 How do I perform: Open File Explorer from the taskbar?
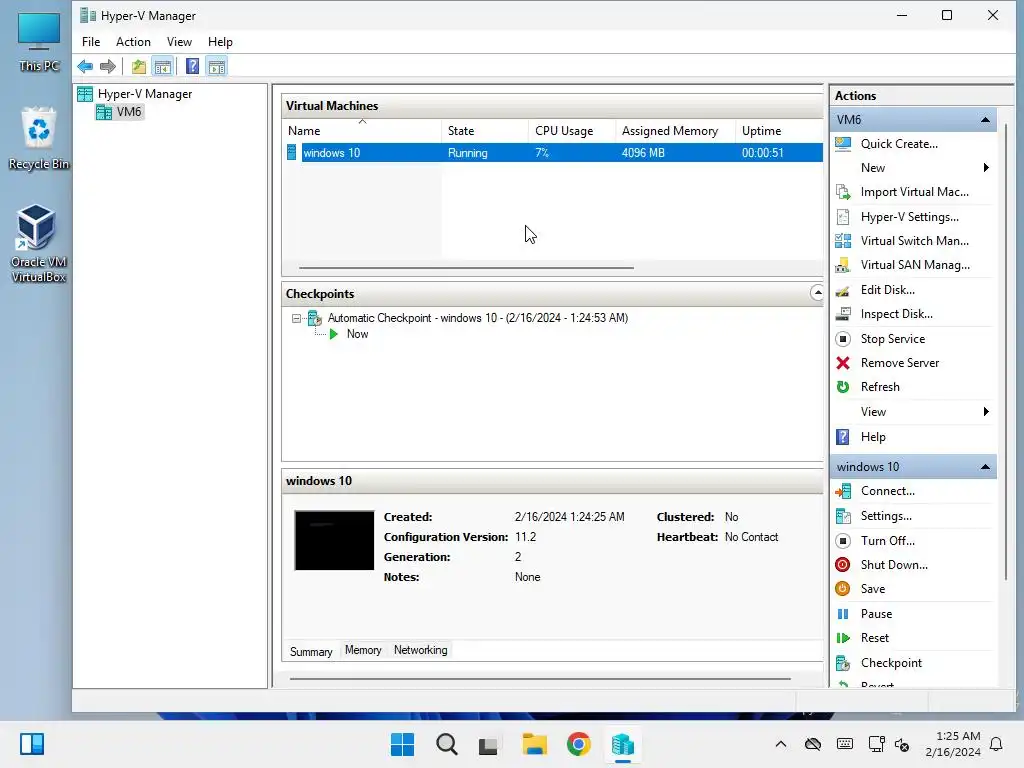click(x=534, y=744)
